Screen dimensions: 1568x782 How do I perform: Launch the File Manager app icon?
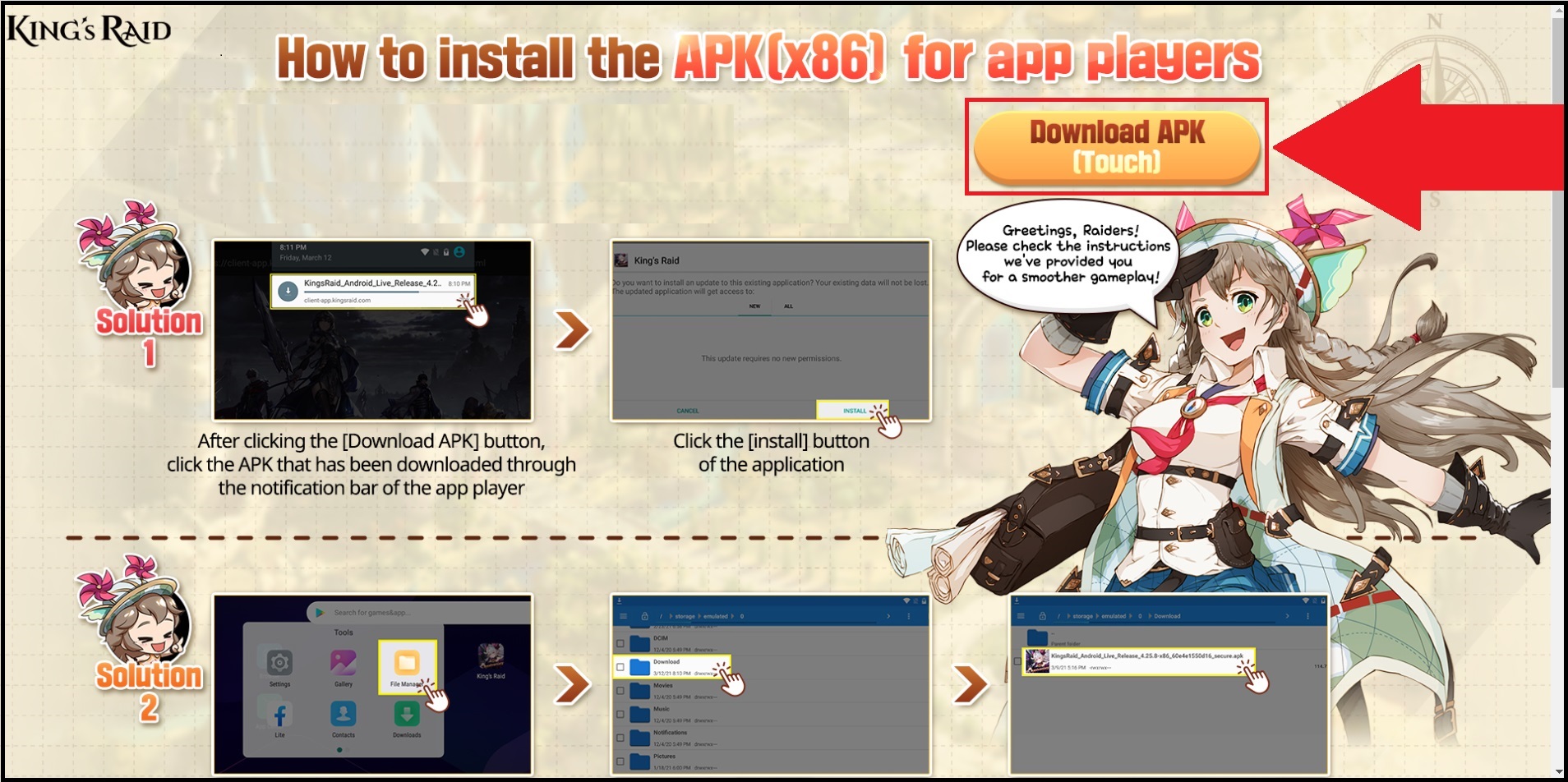tap(407, 662)
